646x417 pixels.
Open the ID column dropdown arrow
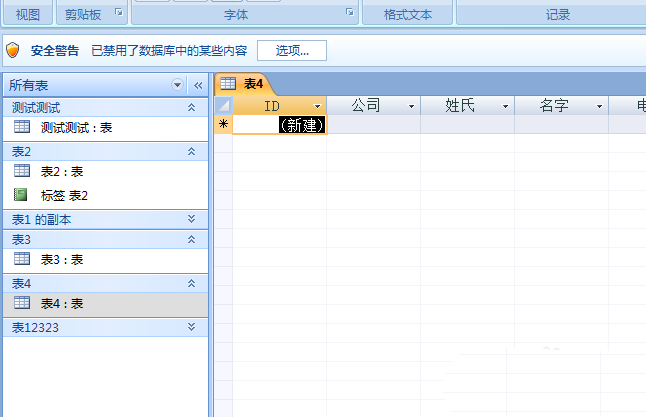(x=317, y=106)
